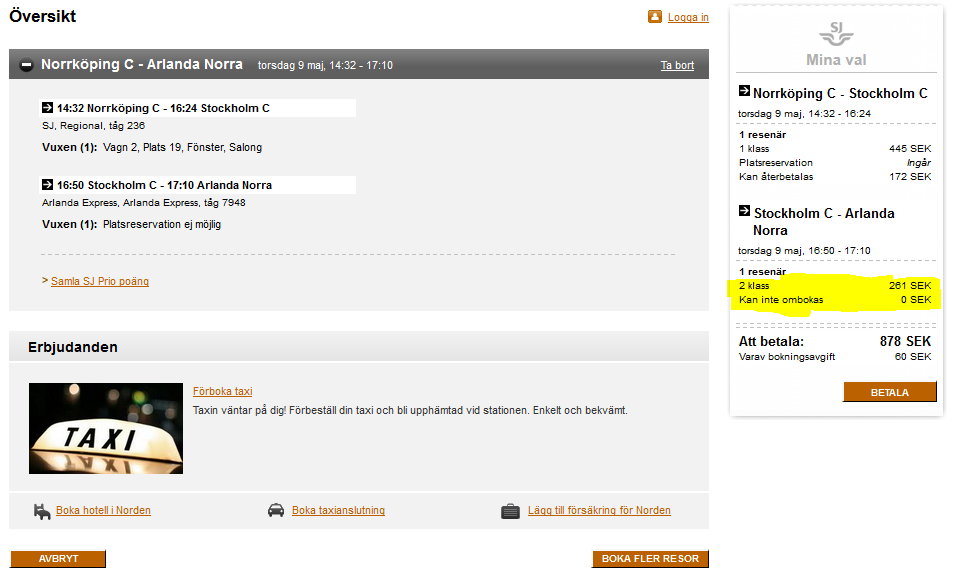Click arrow icon for 16:50 Stockholm departure
The width and height of the screenshot is (955, 582).
(x=47, y=185)
